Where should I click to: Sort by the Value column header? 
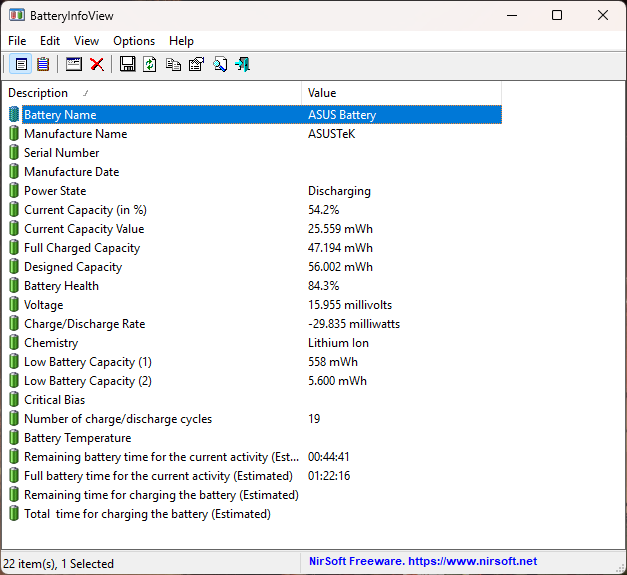click(401, 93)
